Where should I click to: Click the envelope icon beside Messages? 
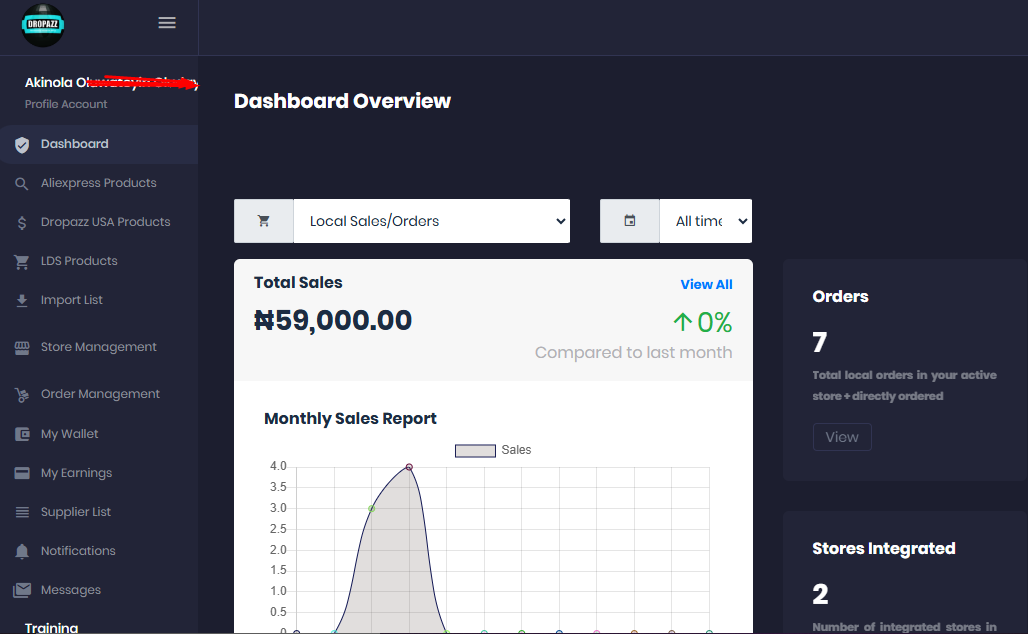pyautogui.click(x=22, y=591)
